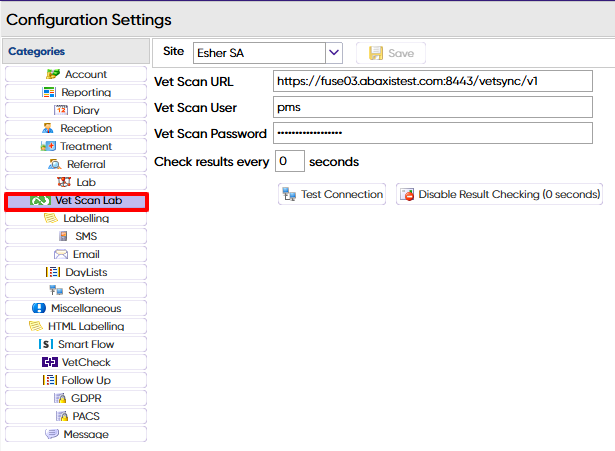Click the Vet Scan Password label
The width and height of the screenshot is (615, 451).
[x=210, y=134]
